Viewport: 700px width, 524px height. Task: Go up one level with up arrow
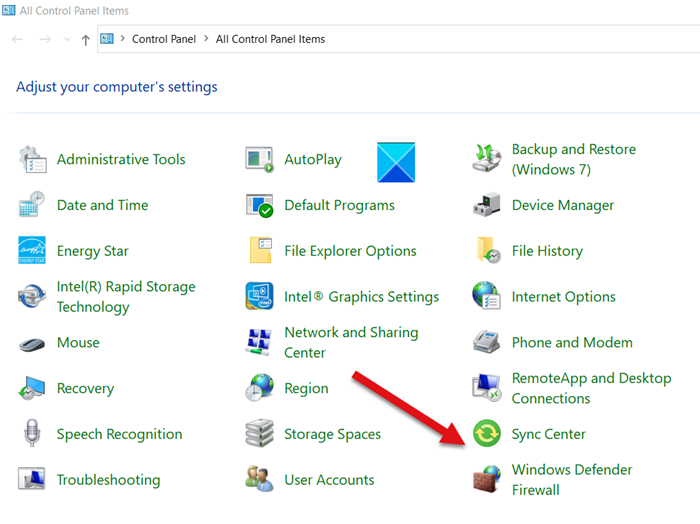pos(86,40)
